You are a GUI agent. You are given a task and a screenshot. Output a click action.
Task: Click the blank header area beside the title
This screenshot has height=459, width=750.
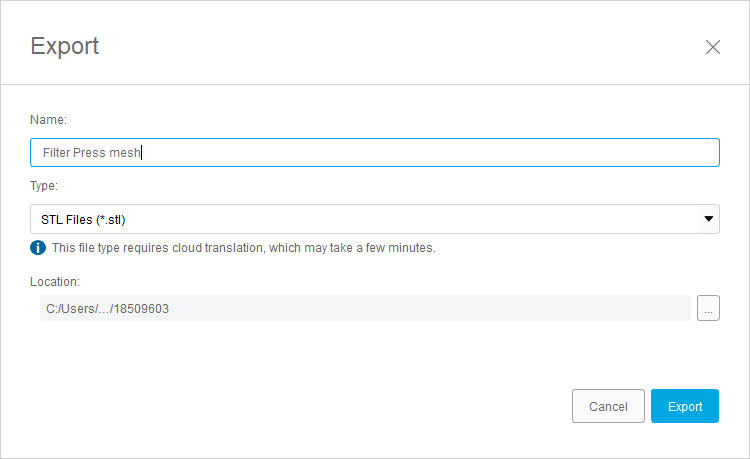click(x=400, y=46)
